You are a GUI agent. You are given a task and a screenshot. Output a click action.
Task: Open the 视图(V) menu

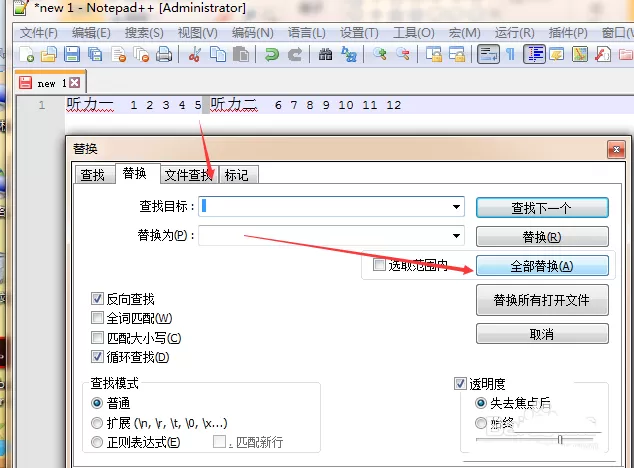point(198,33)
